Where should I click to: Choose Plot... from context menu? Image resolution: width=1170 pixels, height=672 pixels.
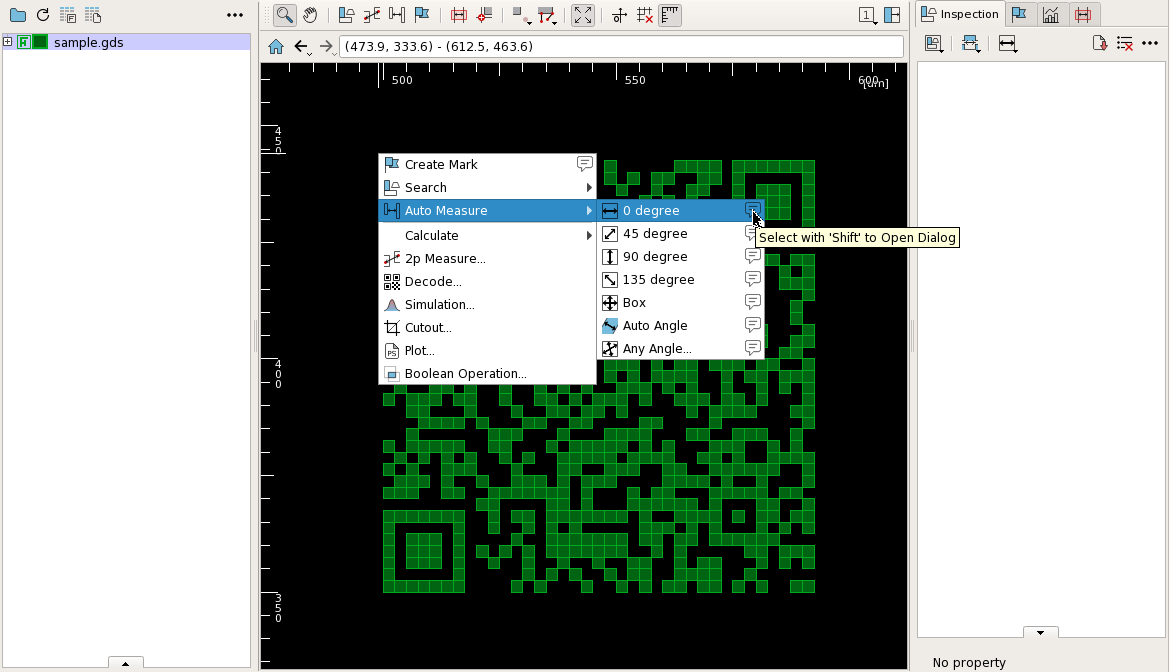(x=488, y=351)
